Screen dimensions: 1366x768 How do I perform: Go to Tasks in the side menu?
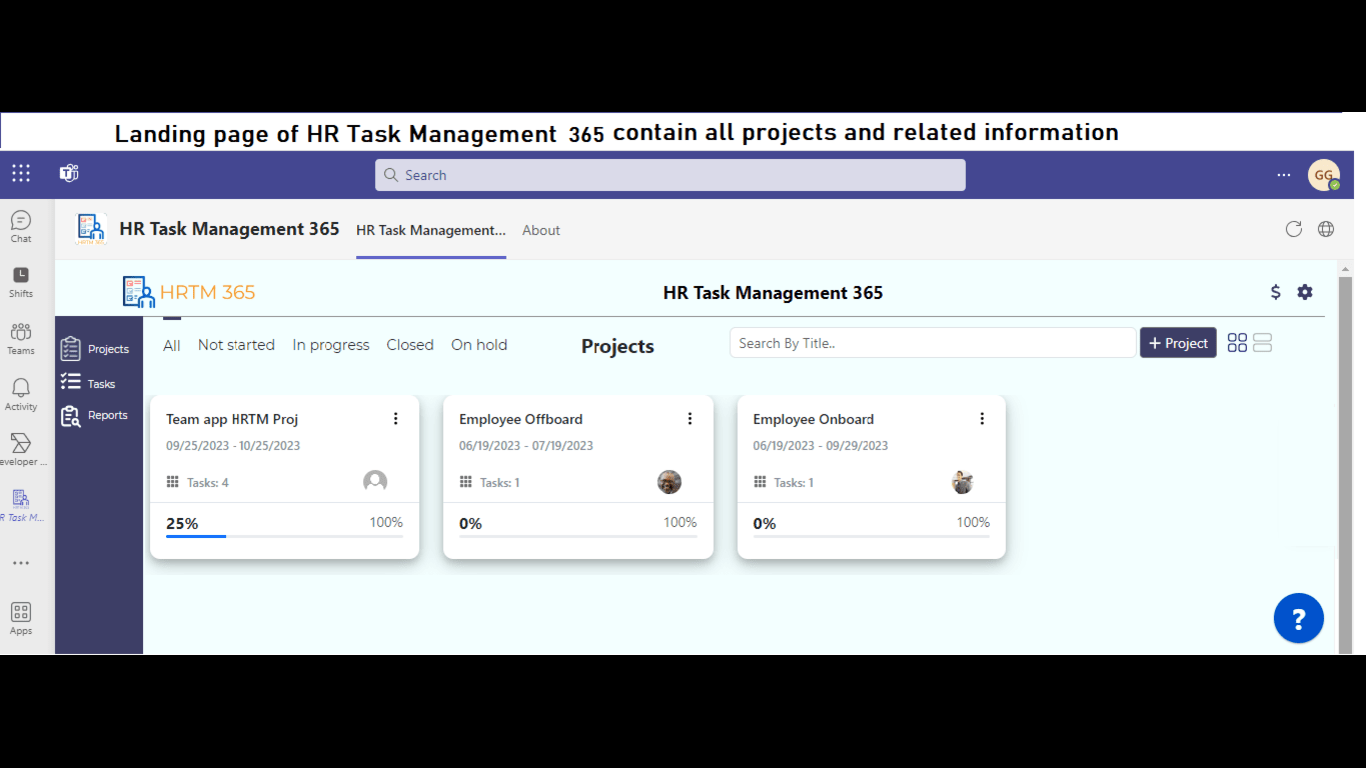coord(88,383)
